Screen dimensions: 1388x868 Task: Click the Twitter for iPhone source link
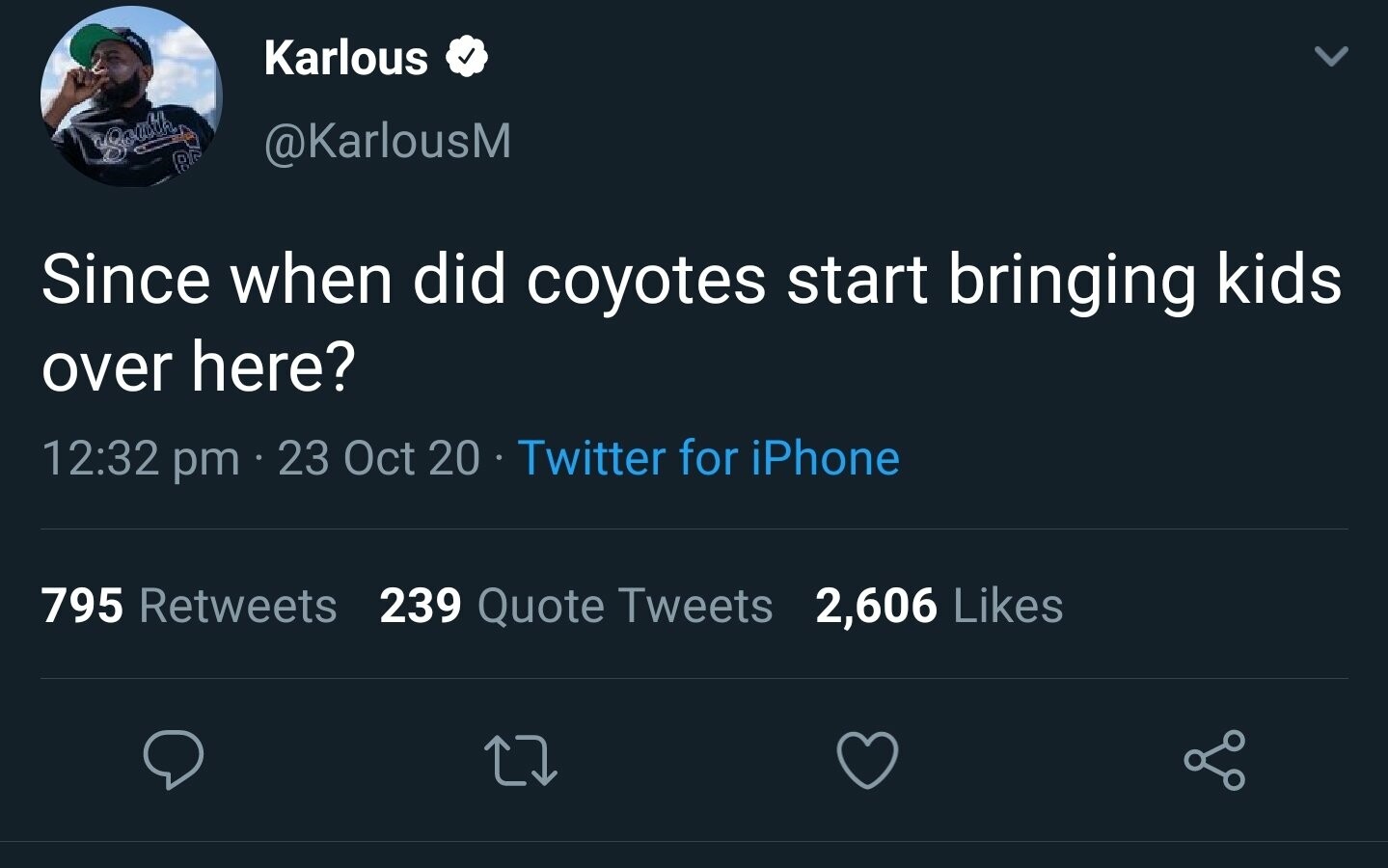[x=708, y=458]
